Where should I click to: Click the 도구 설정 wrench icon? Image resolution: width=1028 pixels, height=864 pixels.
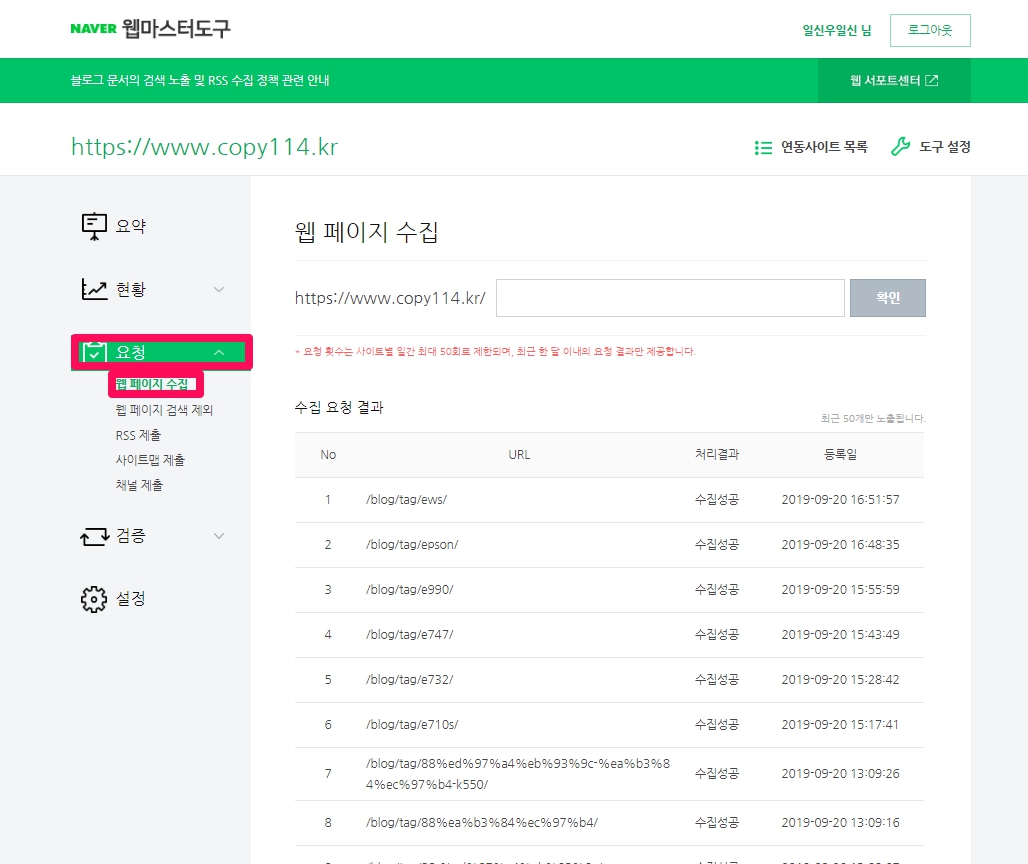[900, 147]
